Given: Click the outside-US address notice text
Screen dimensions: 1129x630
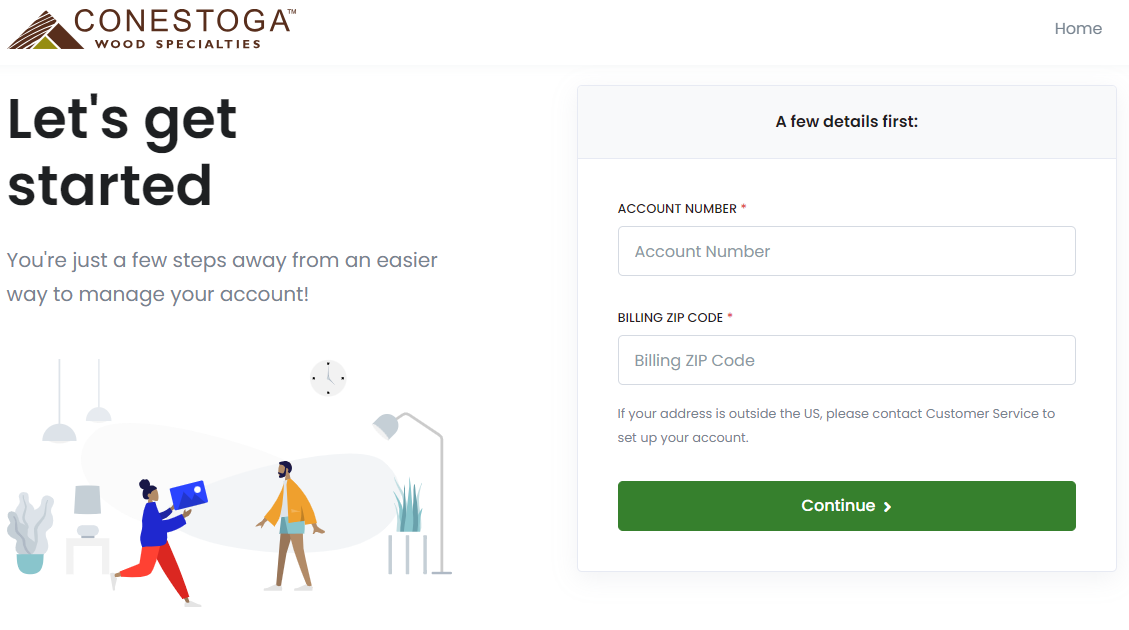Looking at the screenshot, I should (838, 425).
